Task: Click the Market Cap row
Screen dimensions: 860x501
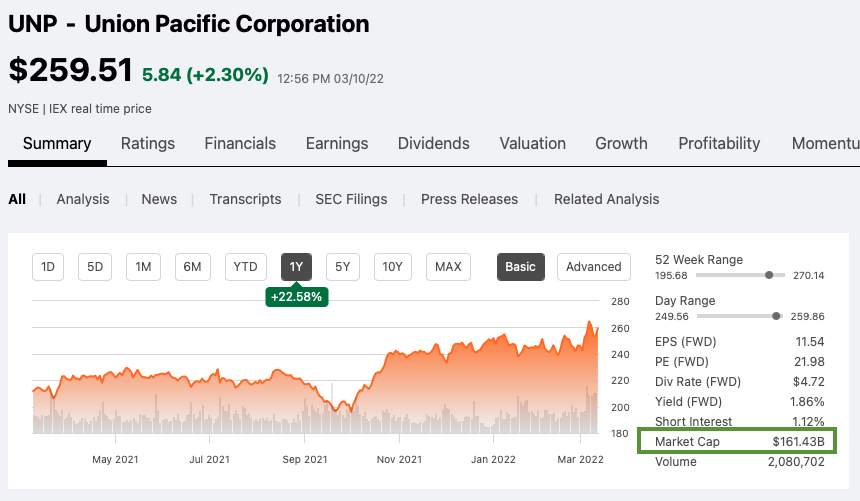Action: [x=739, y=441]
